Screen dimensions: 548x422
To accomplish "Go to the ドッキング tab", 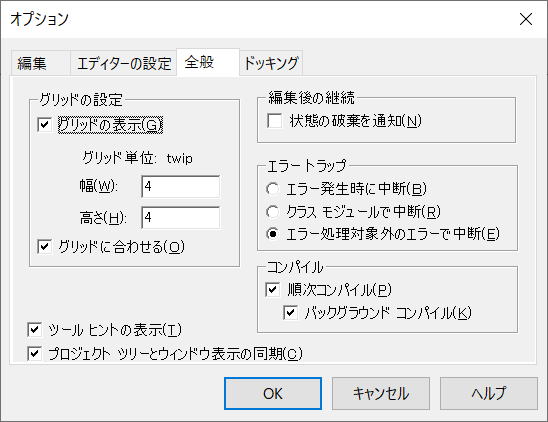I will coord(271,64).
